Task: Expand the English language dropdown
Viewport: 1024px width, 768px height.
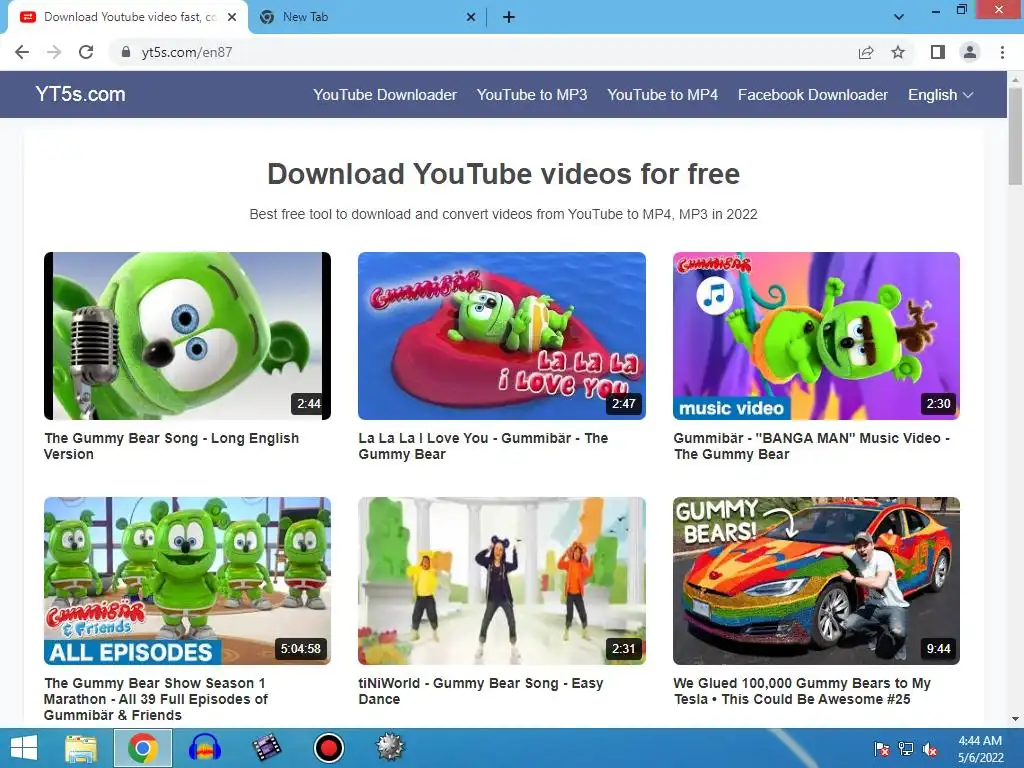Action: 940,95
